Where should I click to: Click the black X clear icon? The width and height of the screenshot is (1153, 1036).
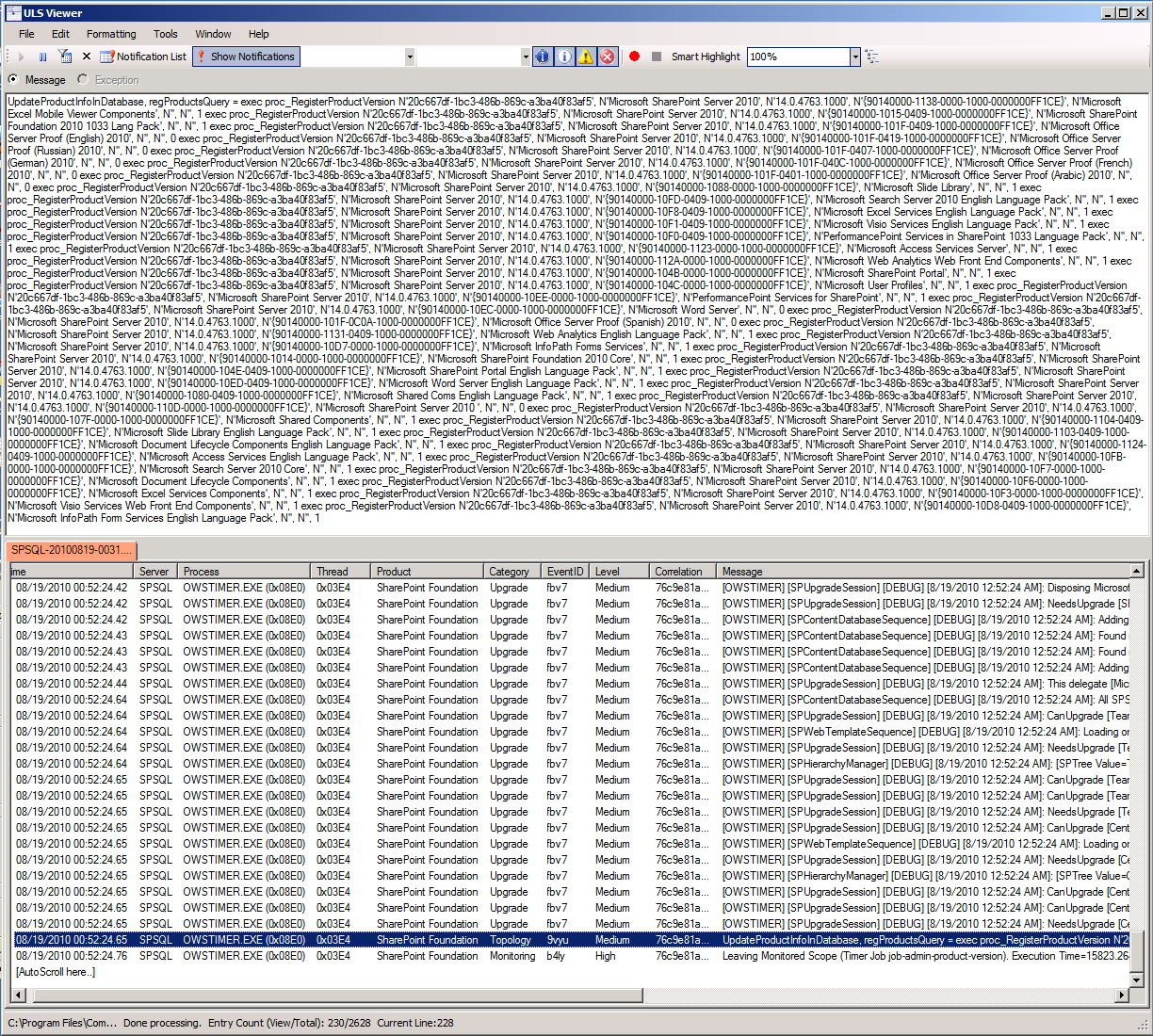[x=87, y=57]
